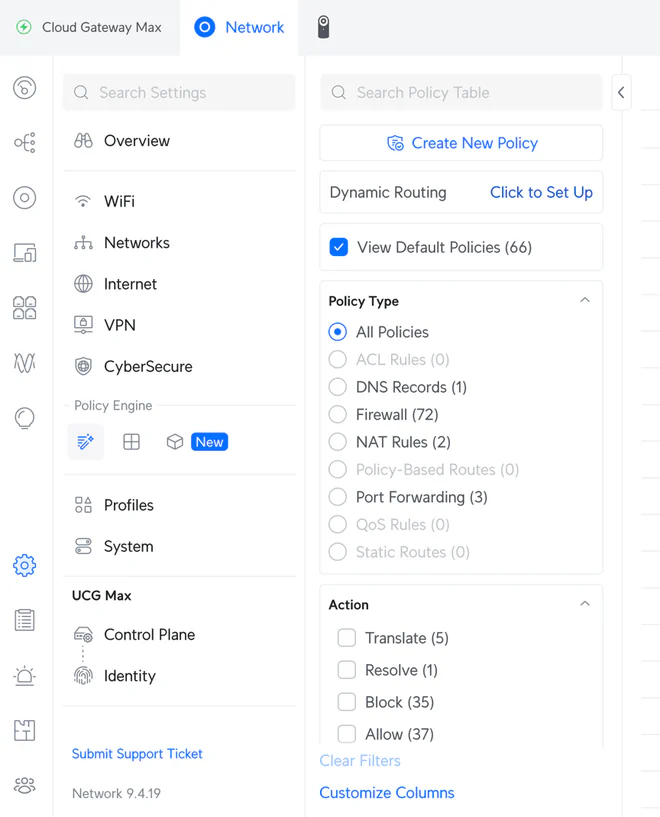Open the Cloud Gateway Max tab
This screenshot has height=817, width=660.
click(89, 28)
